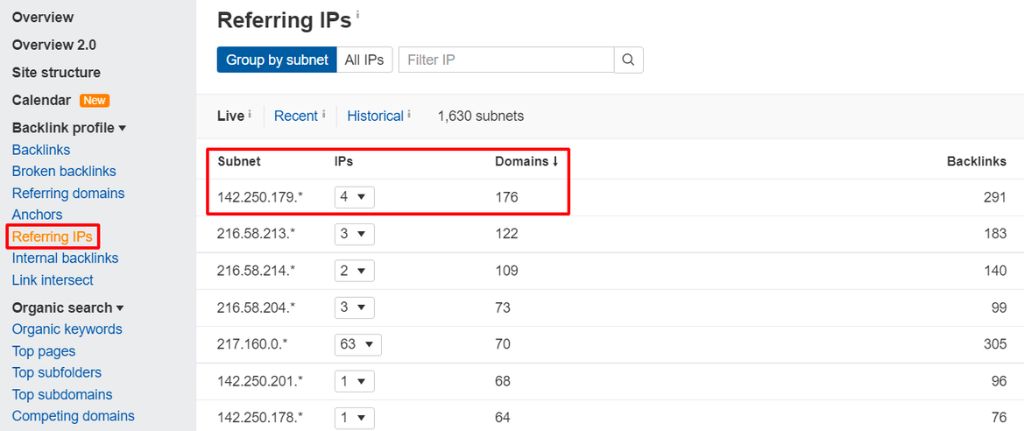Sort by Domains column header

pyautogui.click(x=526, y=161)
